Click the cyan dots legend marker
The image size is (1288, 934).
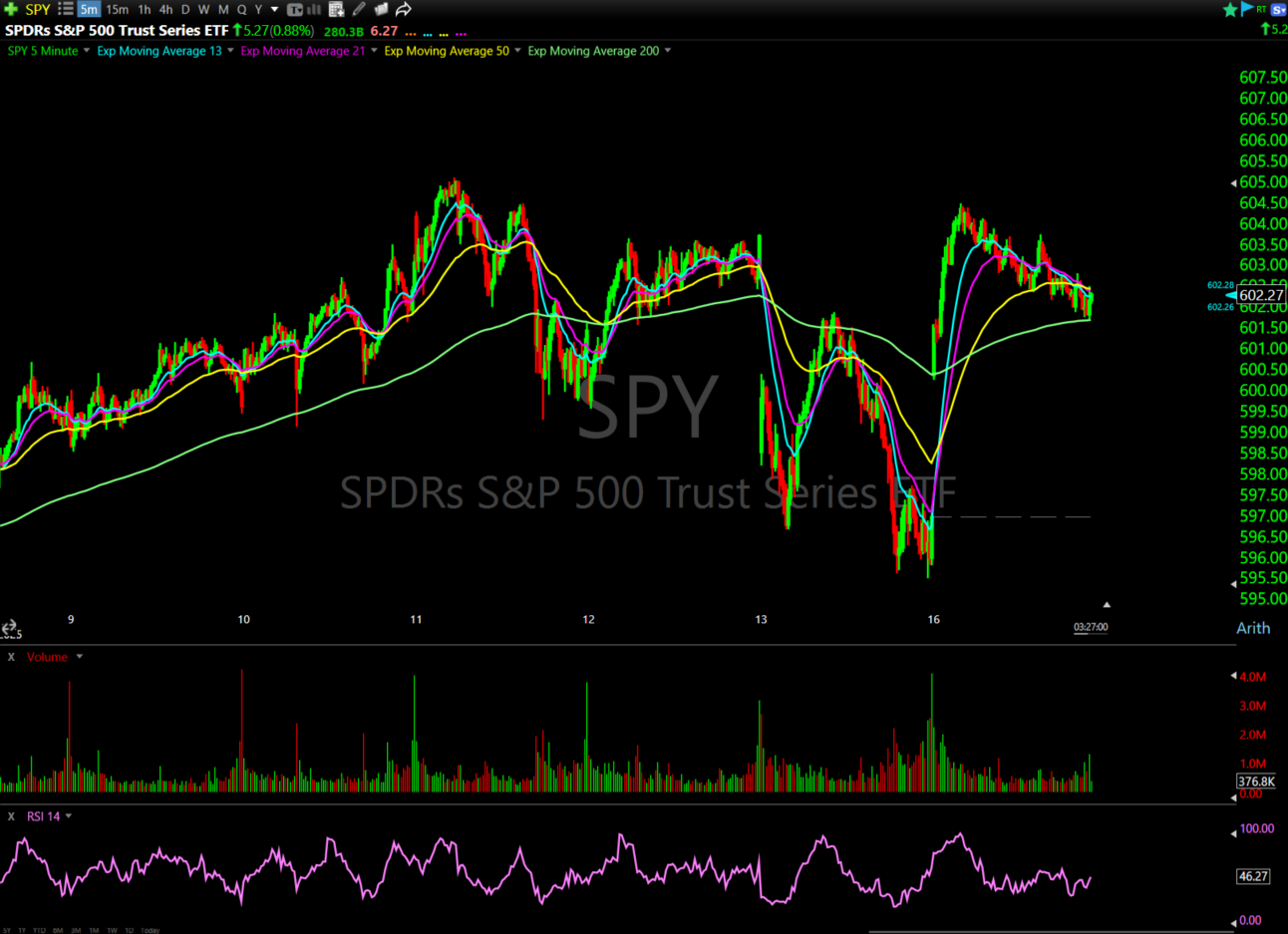pyautogui.click(x=428, y=34)
